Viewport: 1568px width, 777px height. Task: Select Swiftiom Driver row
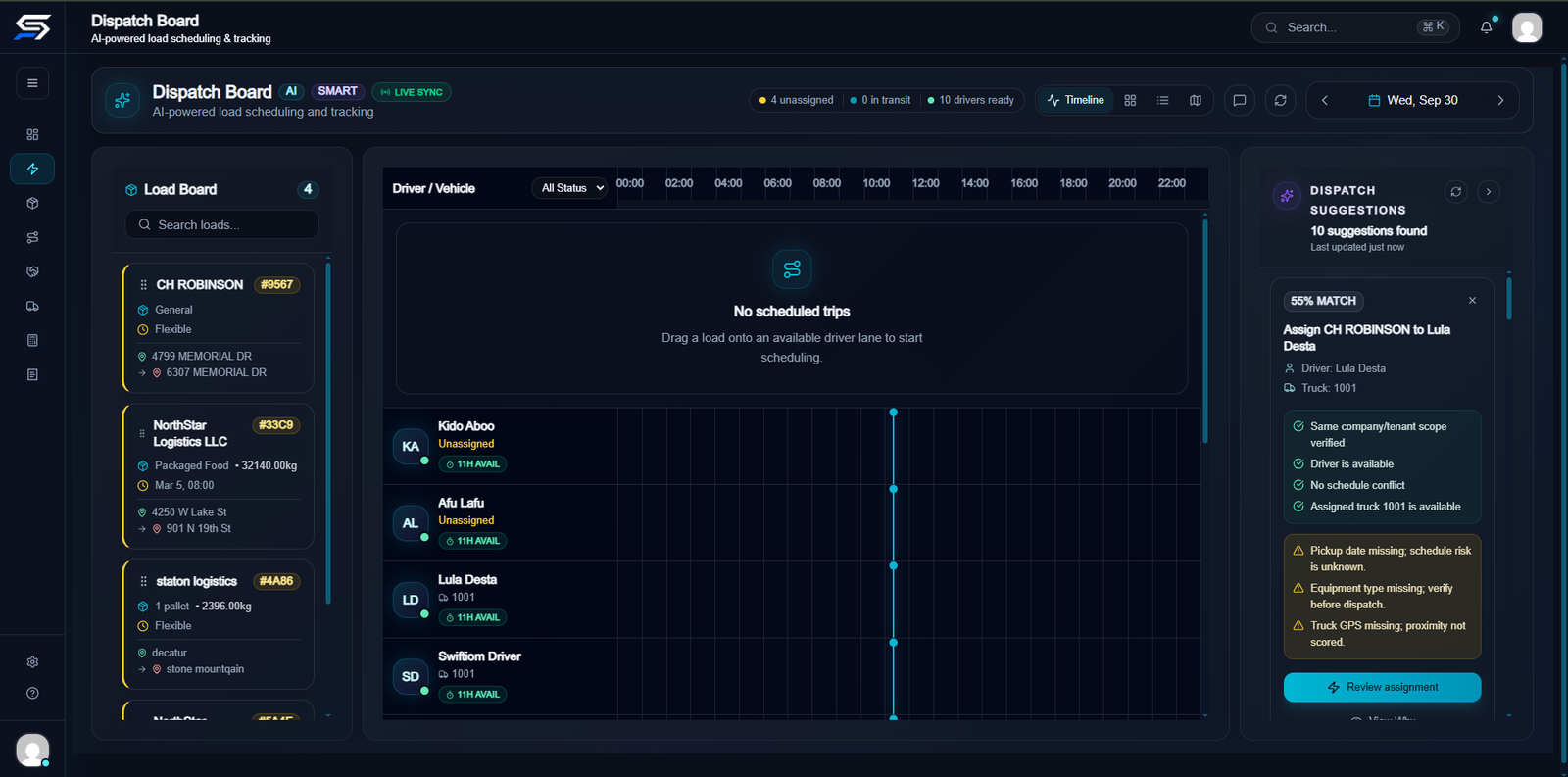[x=792, y=676]
